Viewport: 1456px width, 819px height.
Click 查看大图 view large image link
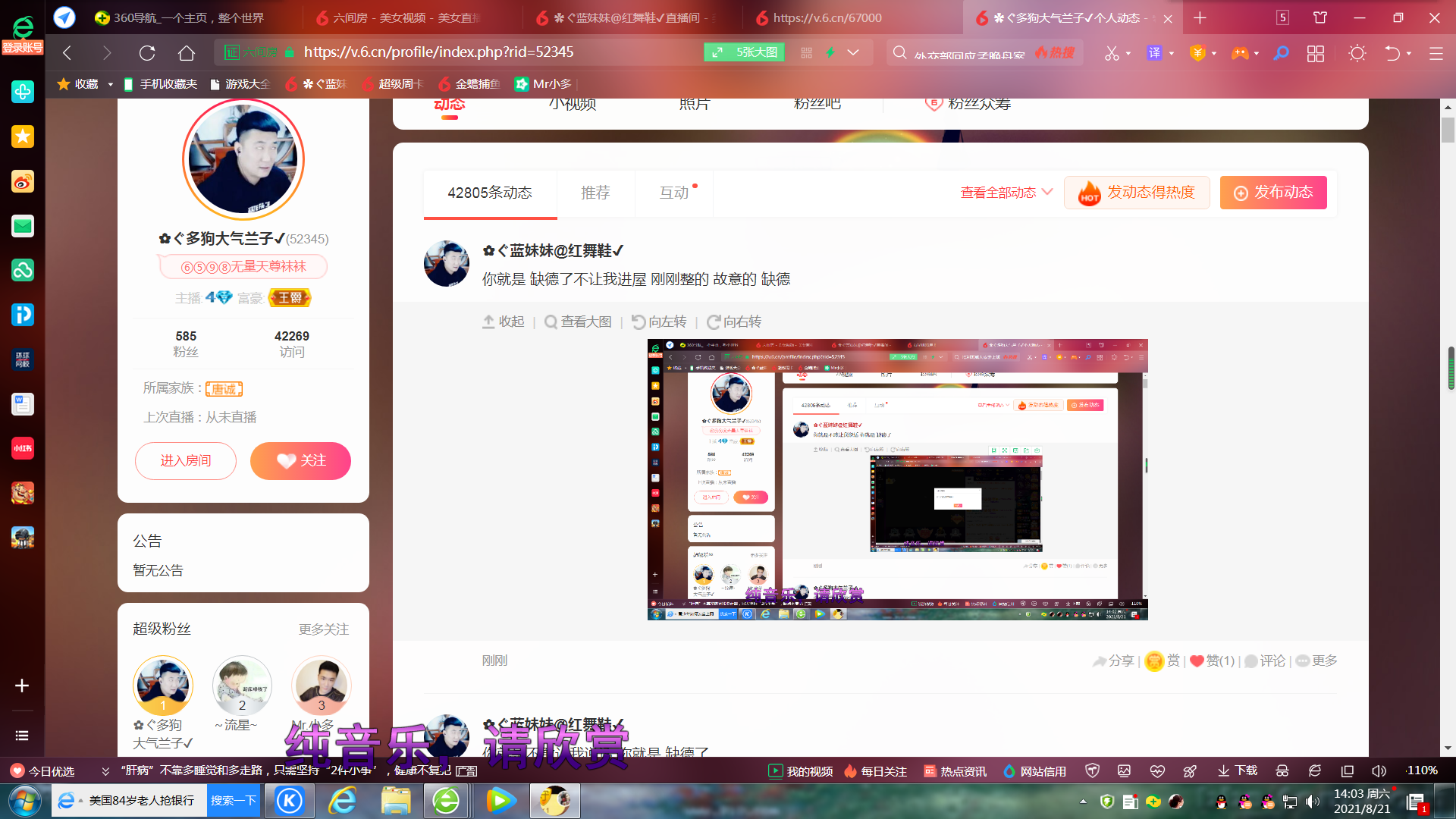[x=578, y=322]
